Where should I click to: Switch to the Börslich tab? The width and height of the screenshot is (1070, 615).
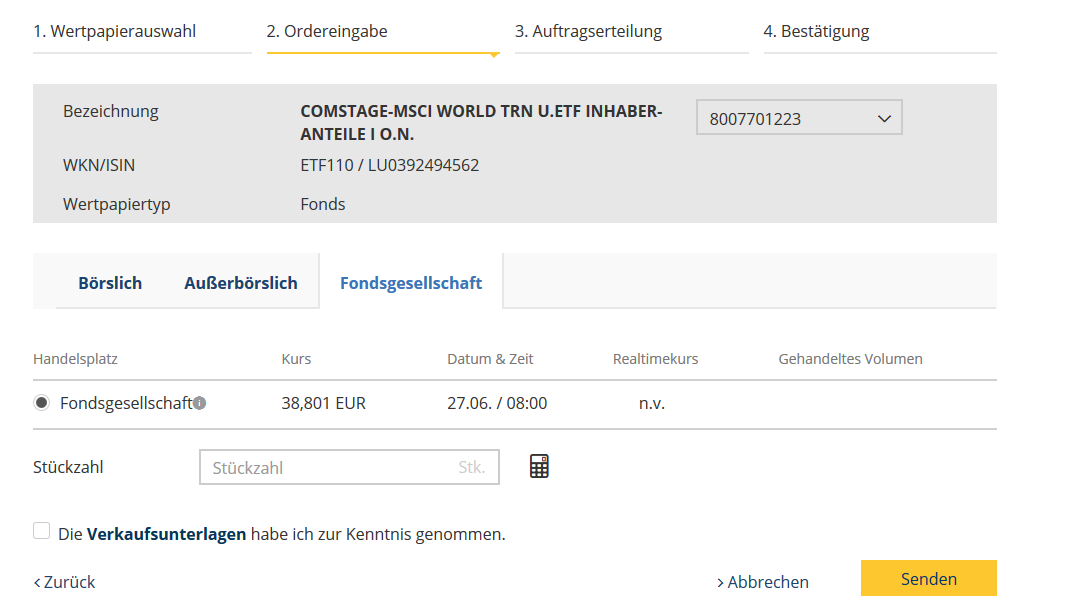(x=110, y=283)
